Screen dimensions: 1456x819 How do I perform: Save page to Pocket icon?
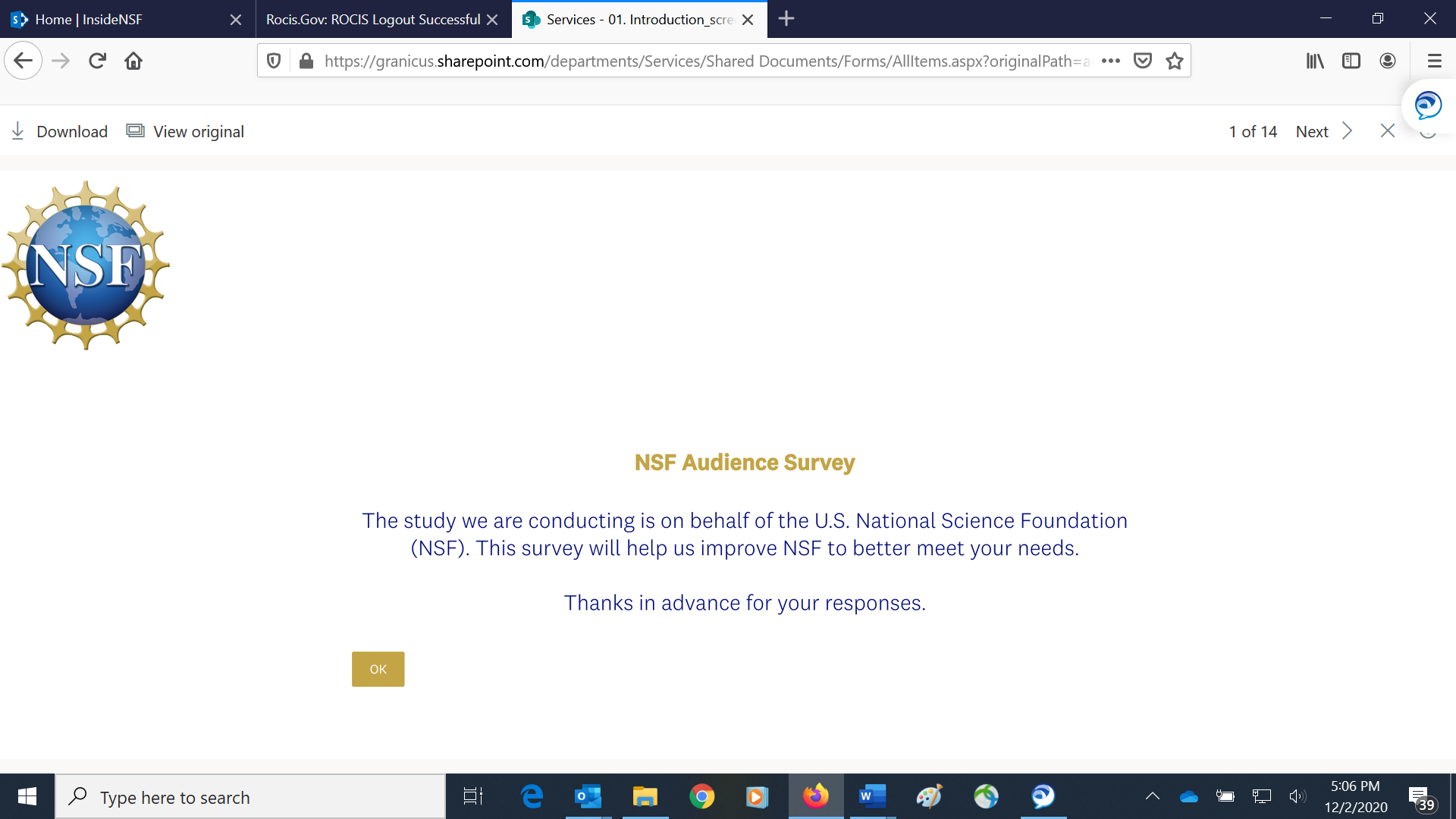tap(1143, 61)
